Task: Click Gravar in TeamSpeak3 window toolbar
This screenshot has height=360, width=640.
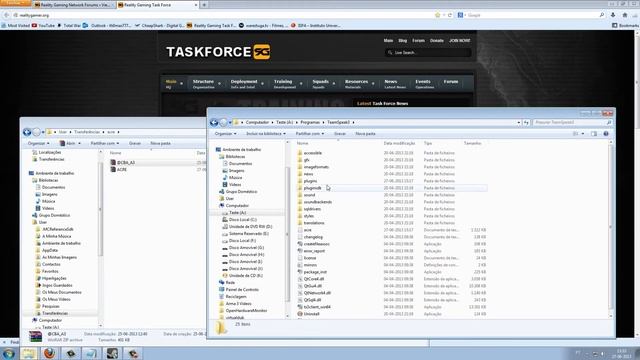Action: 340,134
